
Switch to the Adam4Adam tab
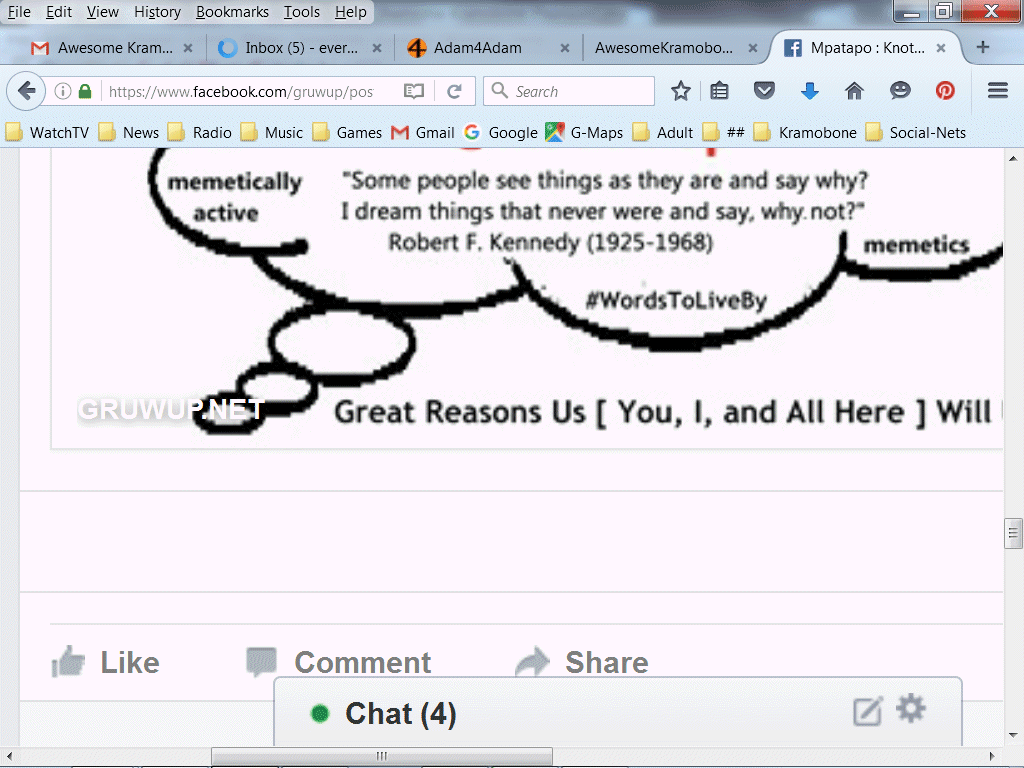coord(489,48)
